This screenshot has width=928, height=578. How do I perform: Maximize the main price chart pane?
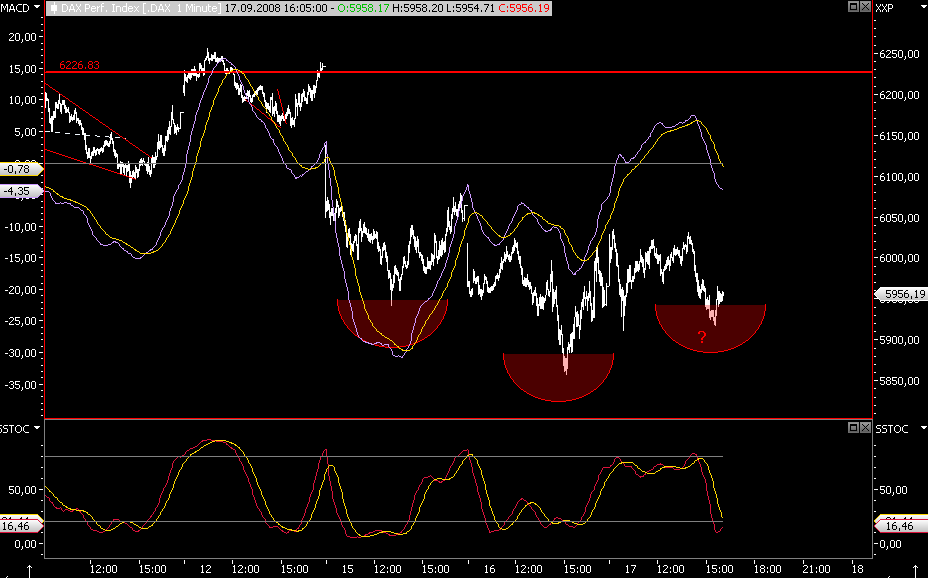tap(853, 7)
